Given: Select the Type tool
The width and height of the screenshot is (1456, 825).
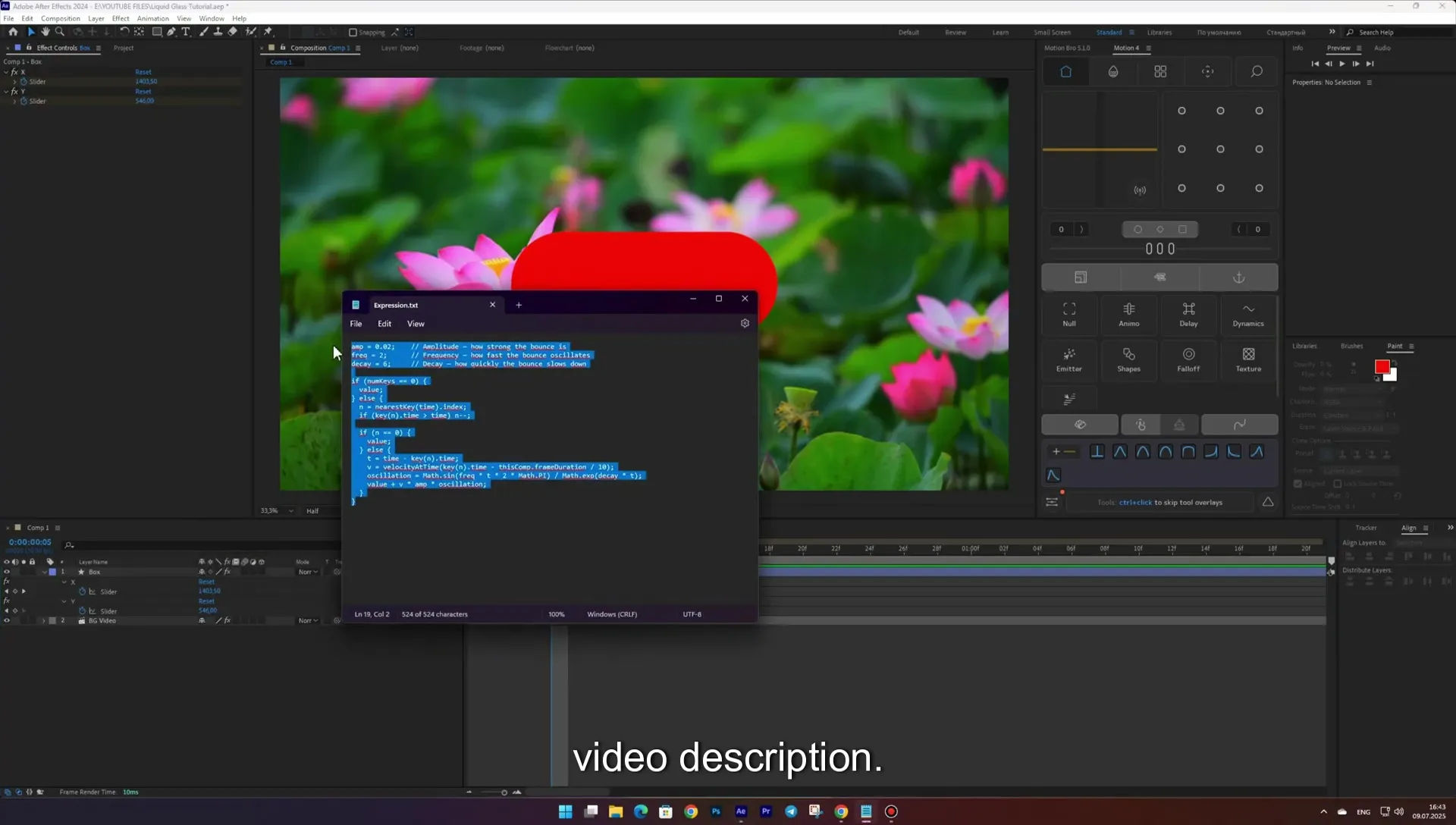Looking at the screenshot, I should click(186, 32).
